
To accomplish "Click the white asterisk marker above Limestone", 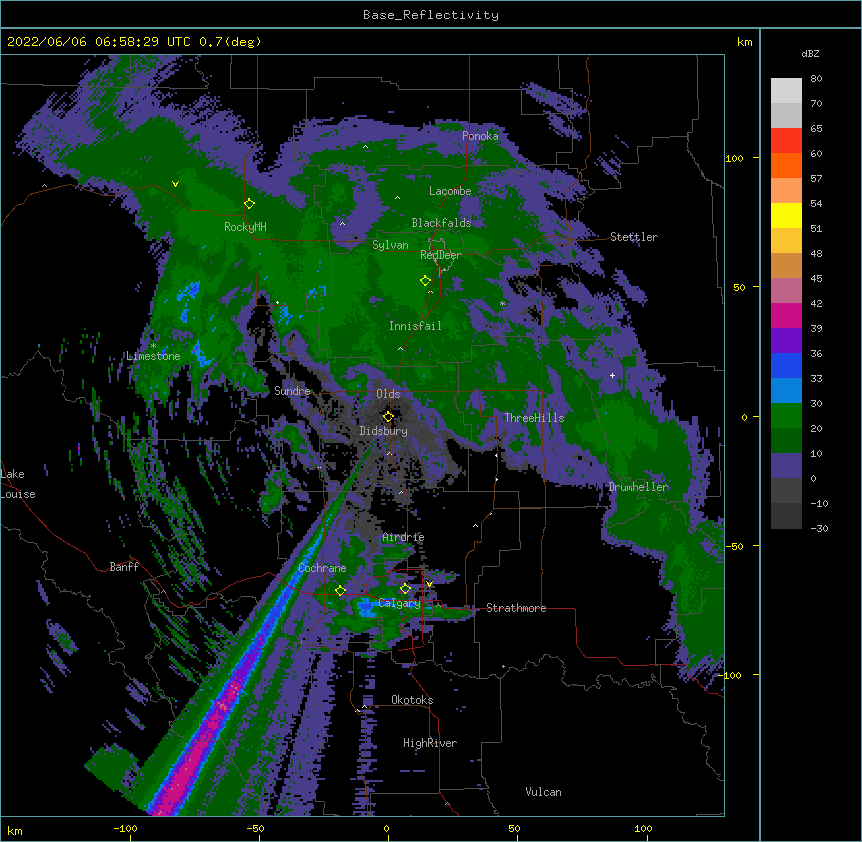I will (x=153, y=346).
